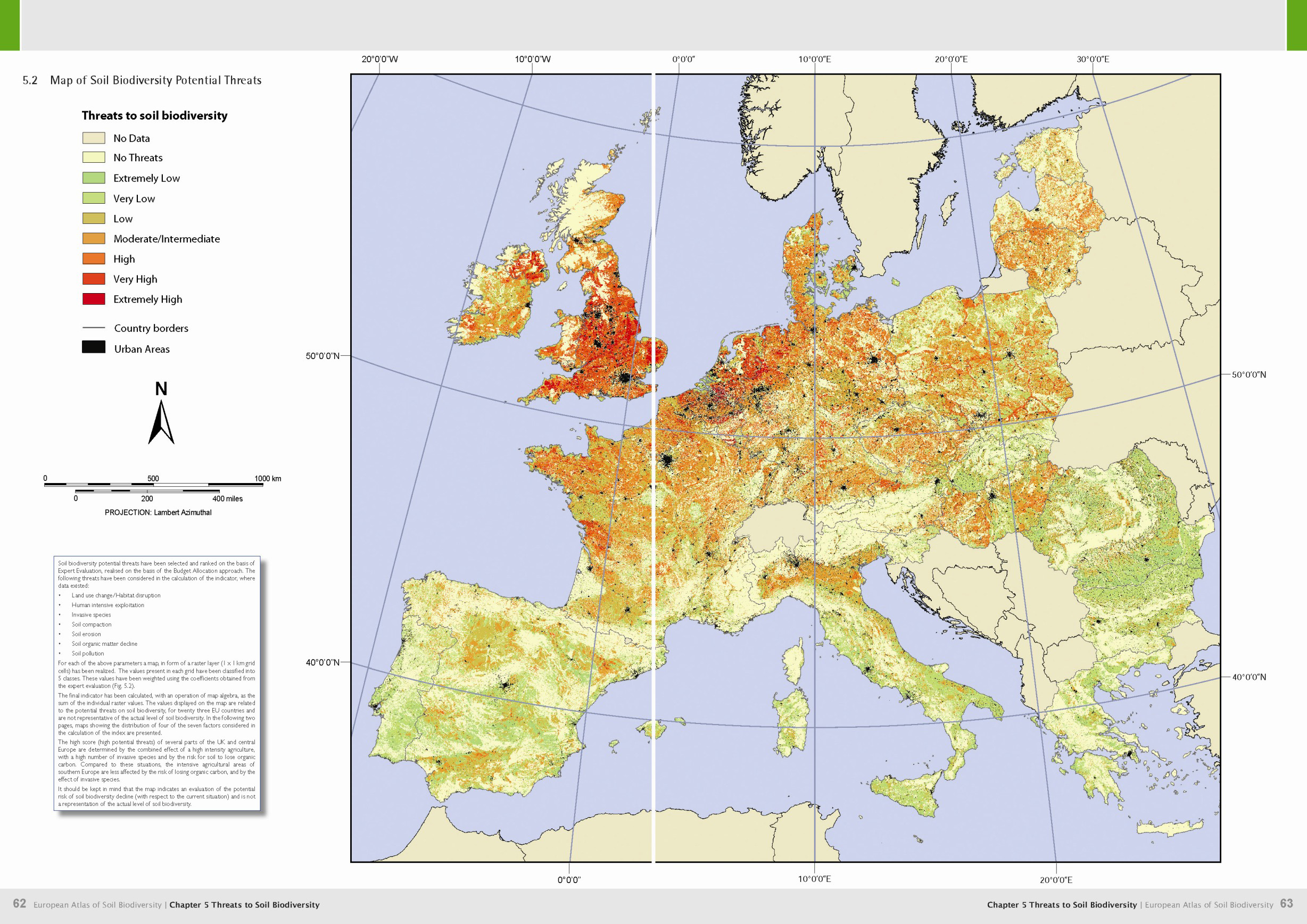Click the Extremely High red swatch

click(93, 299)
